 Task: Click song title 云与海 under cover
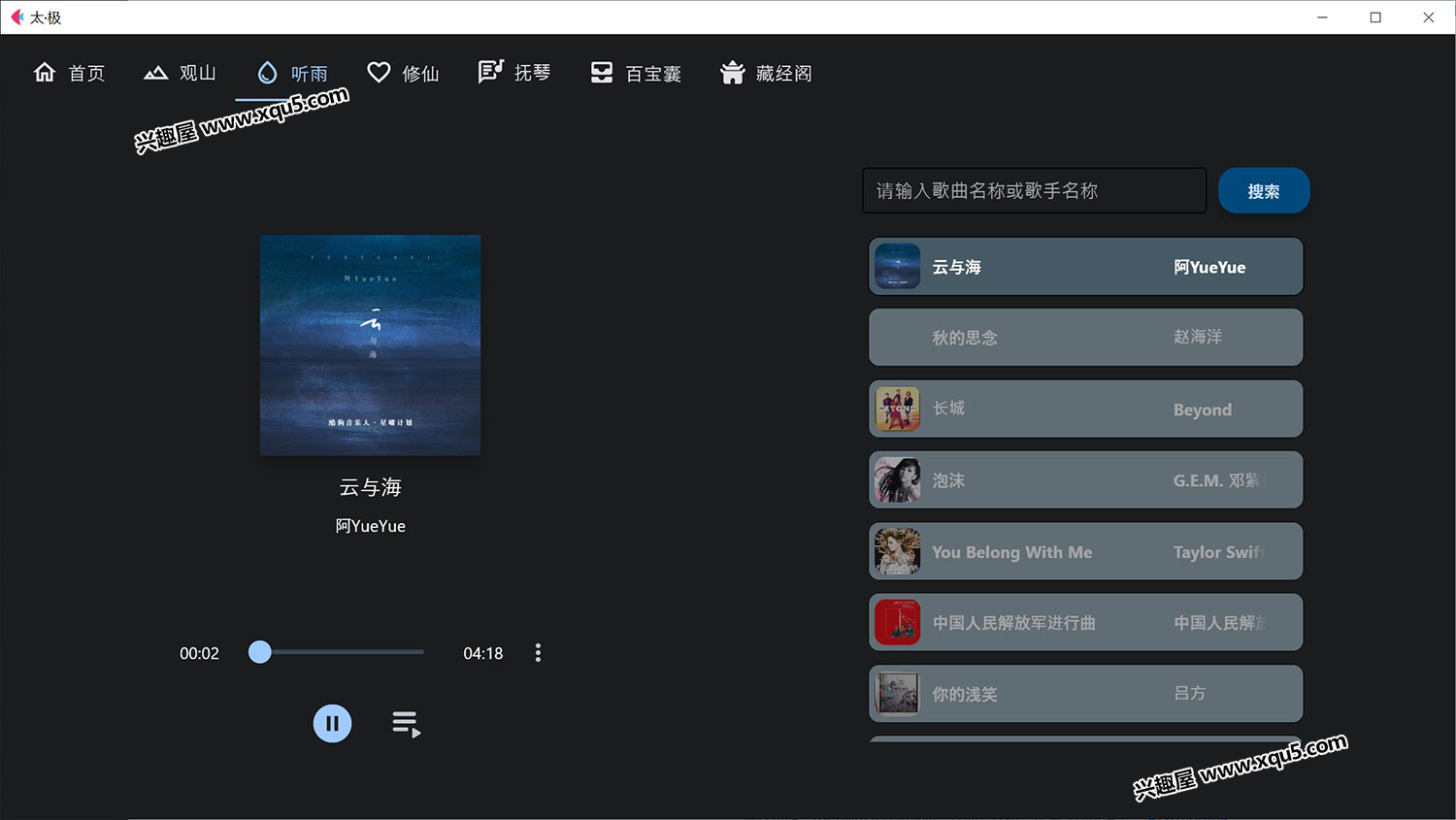[x=370, y=487]
